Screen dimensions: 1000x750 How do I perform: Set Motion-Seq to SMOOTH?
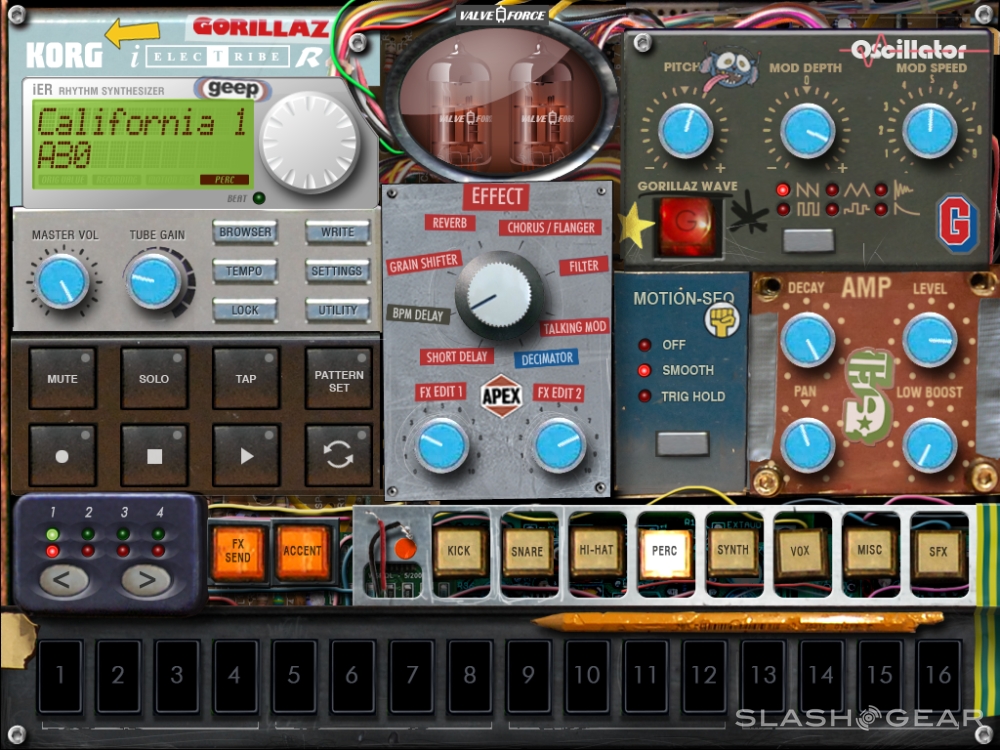click(x=645, y=371)
